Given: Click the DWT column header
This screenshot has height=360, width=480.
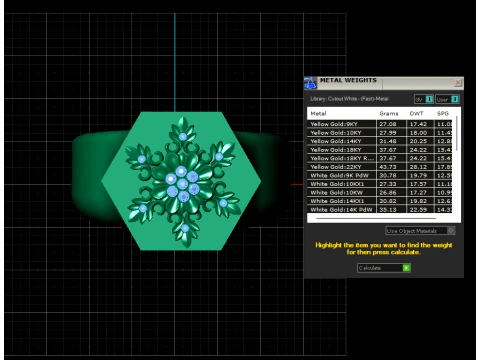Looking at the screenshot, I should coord(417,114).
